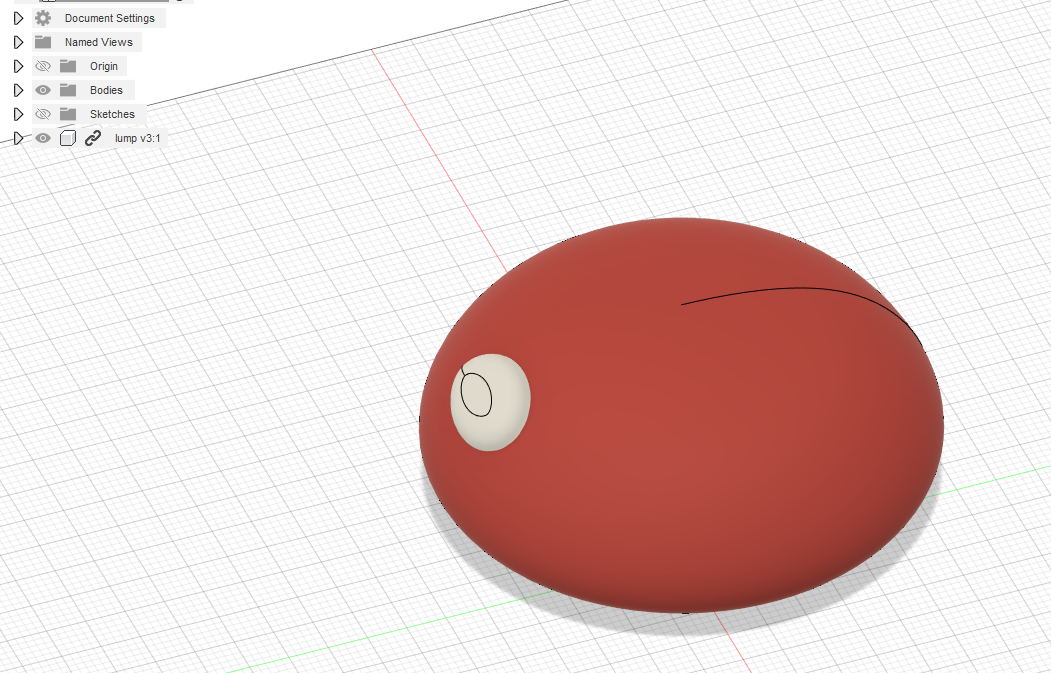Viewport: 1051px width, 673px height.
Task: Click the Origin folder icon
Action: (68, 66)
